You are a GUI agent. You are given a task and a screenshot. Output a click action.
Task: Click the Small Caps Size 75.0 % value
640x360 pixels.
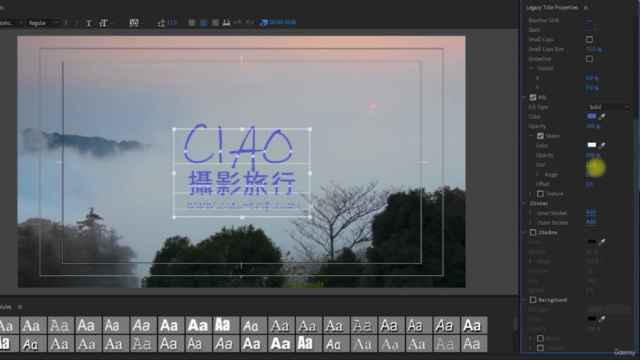[593, 49]
